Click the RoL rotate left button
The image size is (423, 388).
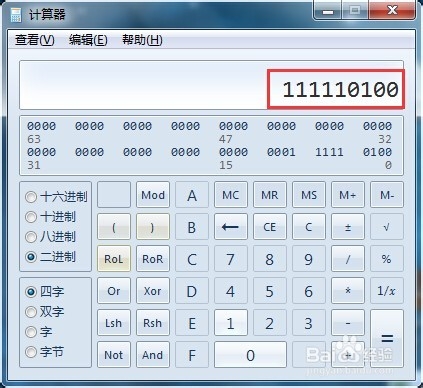coord(114,259)
